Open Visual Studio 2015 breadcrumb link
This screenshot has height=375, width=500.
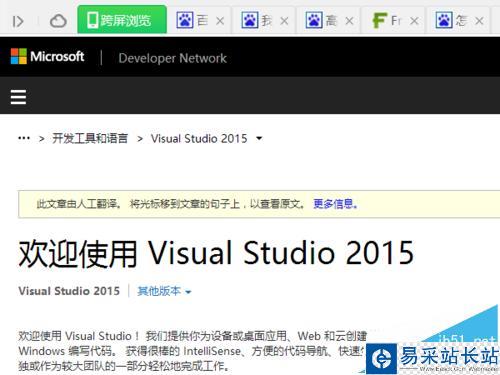click(199, 138)
